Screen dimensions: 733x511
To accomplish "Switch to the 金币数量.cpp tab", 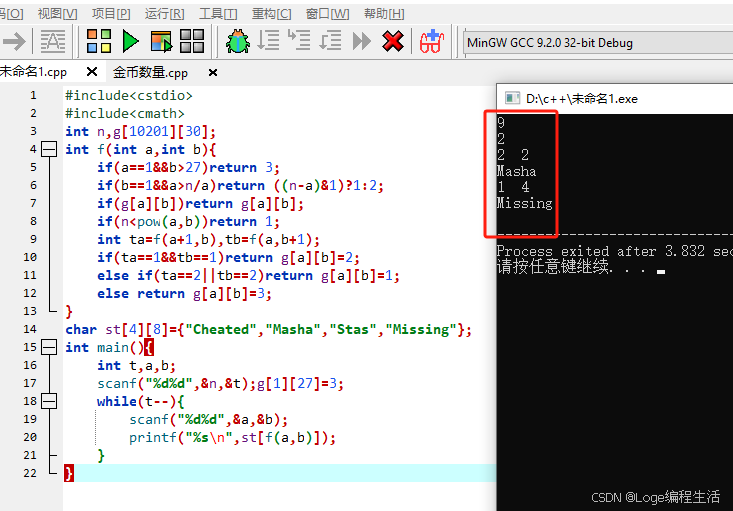I will tap(150, 72).
